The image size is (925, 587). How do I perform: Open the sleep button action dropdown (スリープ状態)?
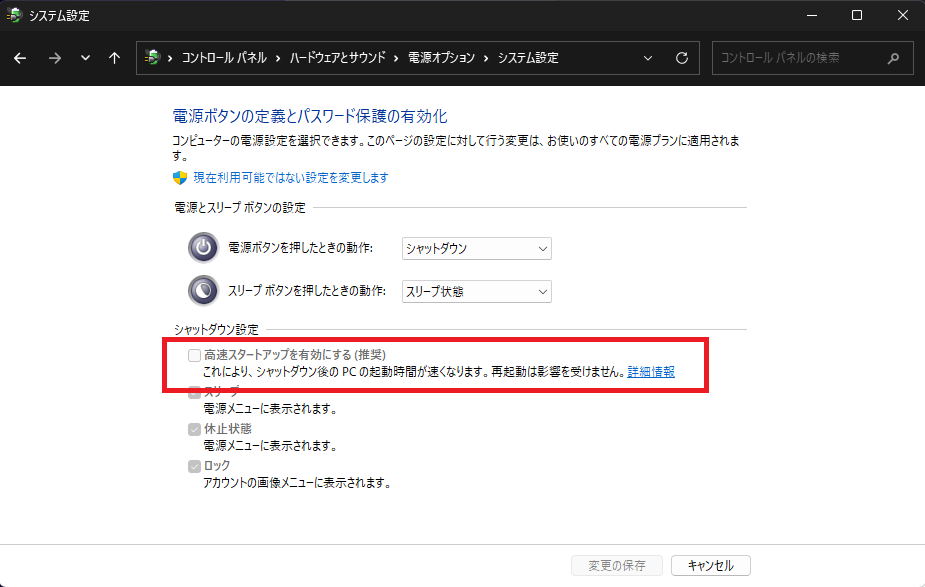click(476, 291)
